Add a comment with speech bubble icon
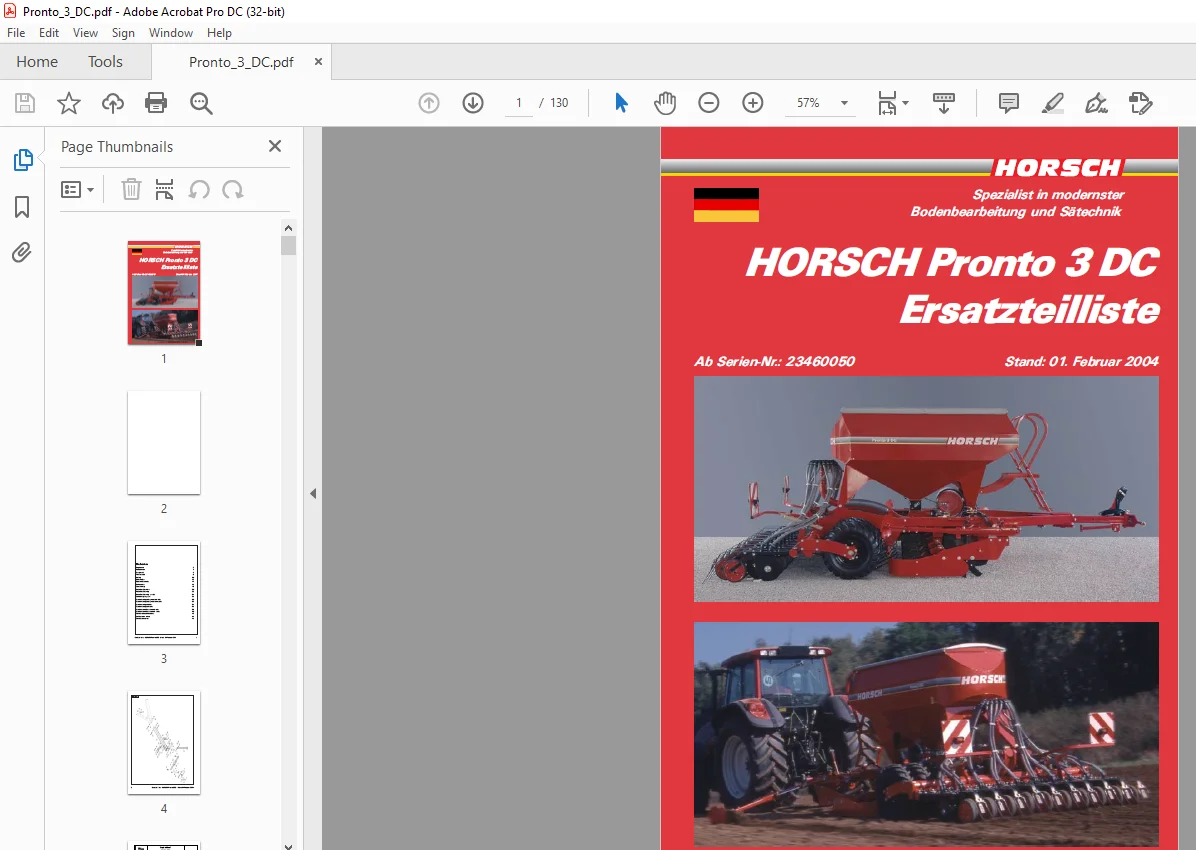1196x850 pixels. (x=1008, y=103)
